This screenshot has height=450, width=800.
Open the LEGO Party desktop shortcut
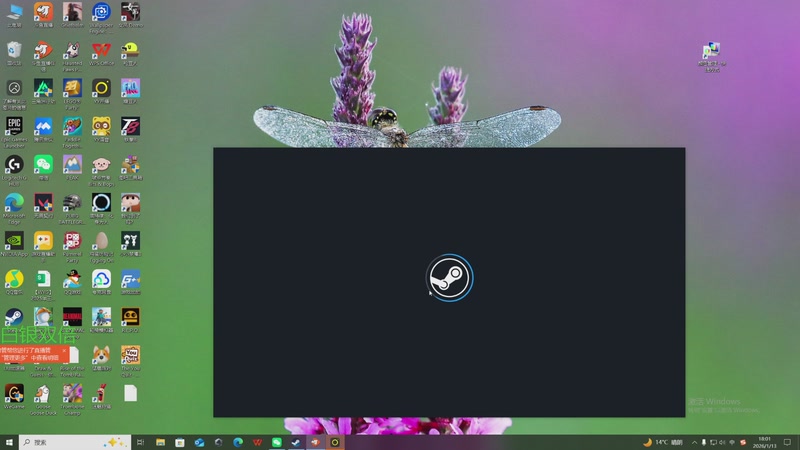pos(72,94)
